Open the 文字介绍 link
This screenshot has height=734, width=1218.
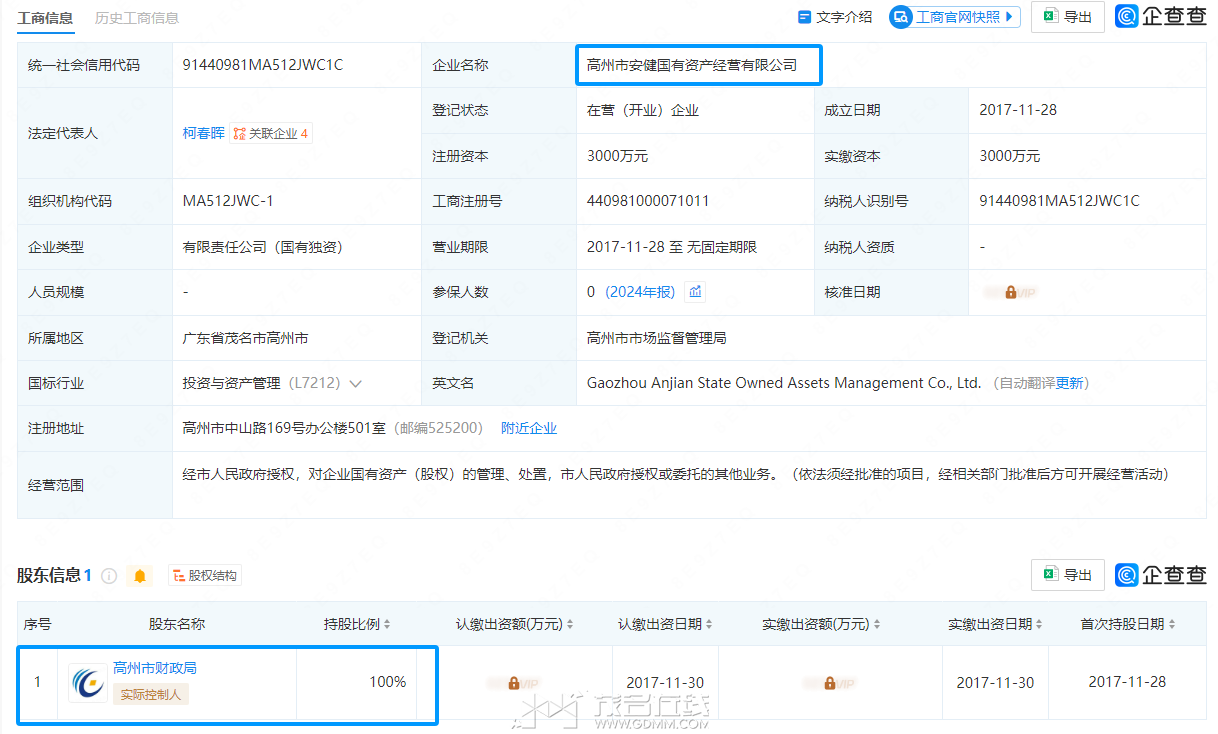(x=835, y=17)
